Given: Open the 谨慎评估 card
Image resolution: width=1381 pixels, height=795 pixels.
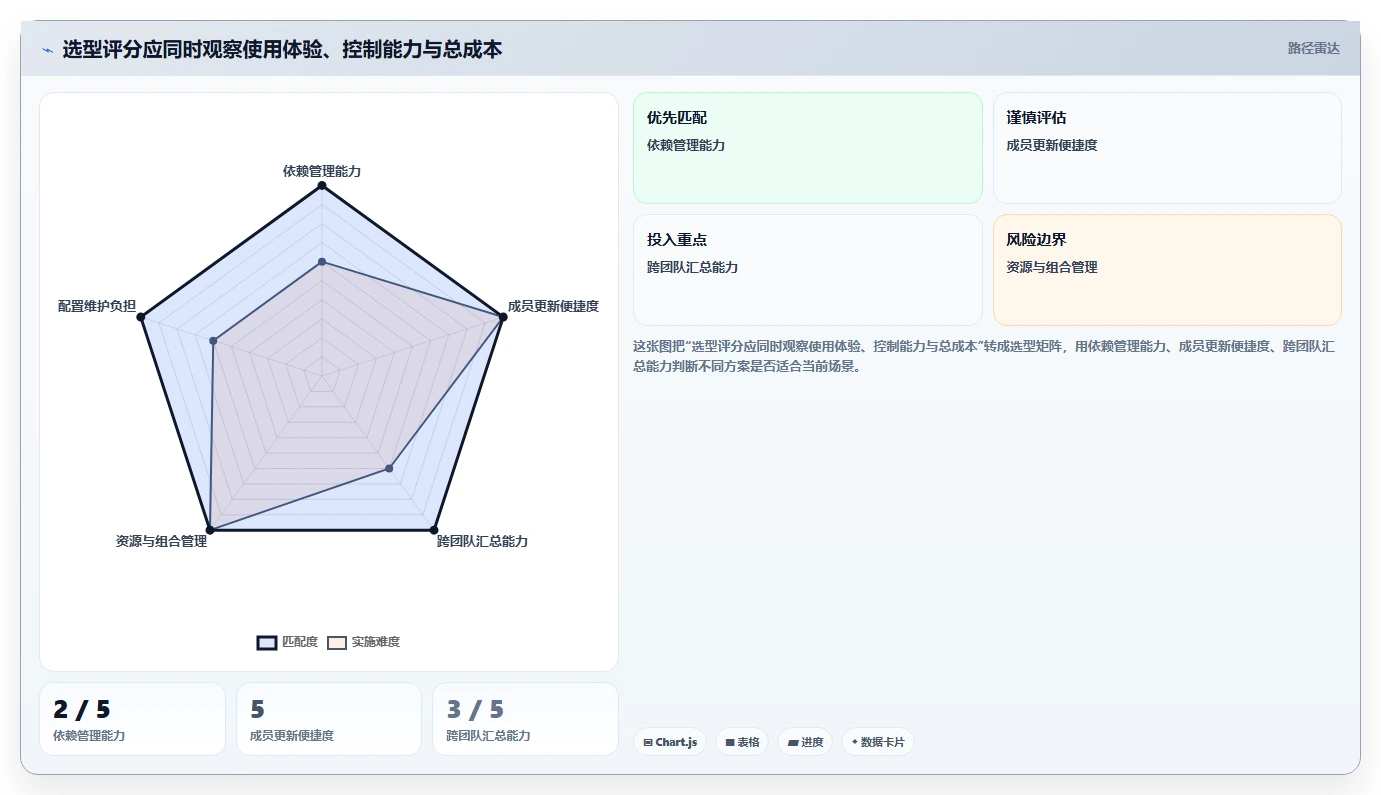Looking at the screenshot, I should tap(1167, 148).
